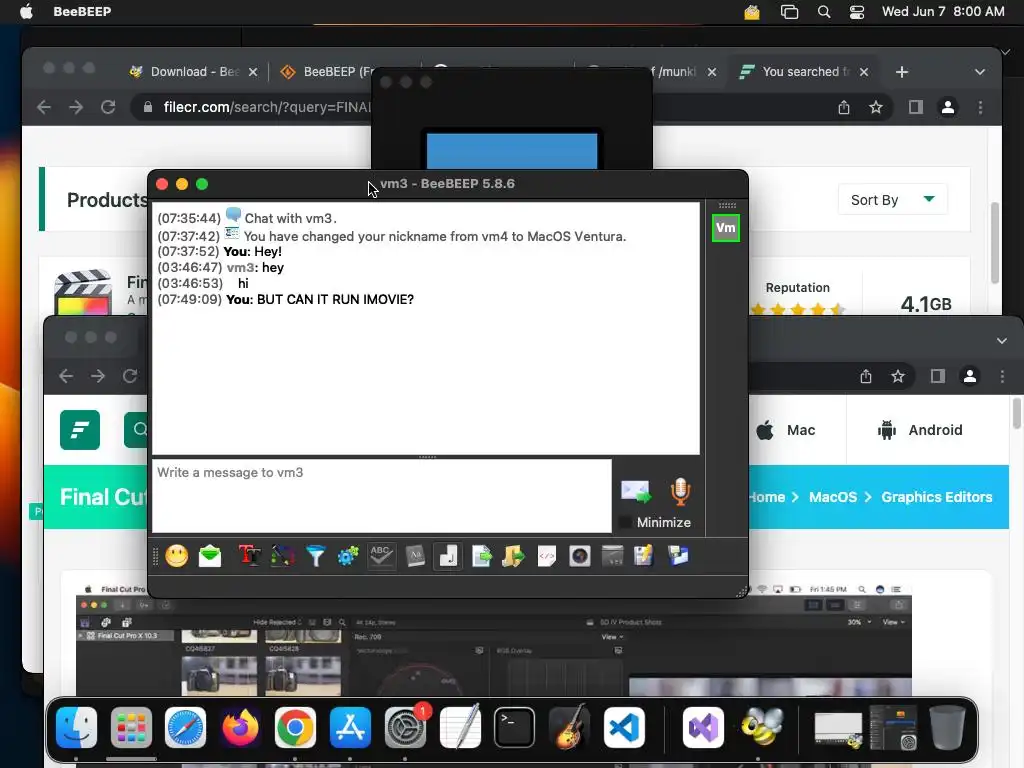Click the dark window icon in BeeBEEP toolbar
The height and width of the screenshot is (768, 1024).
613,556
